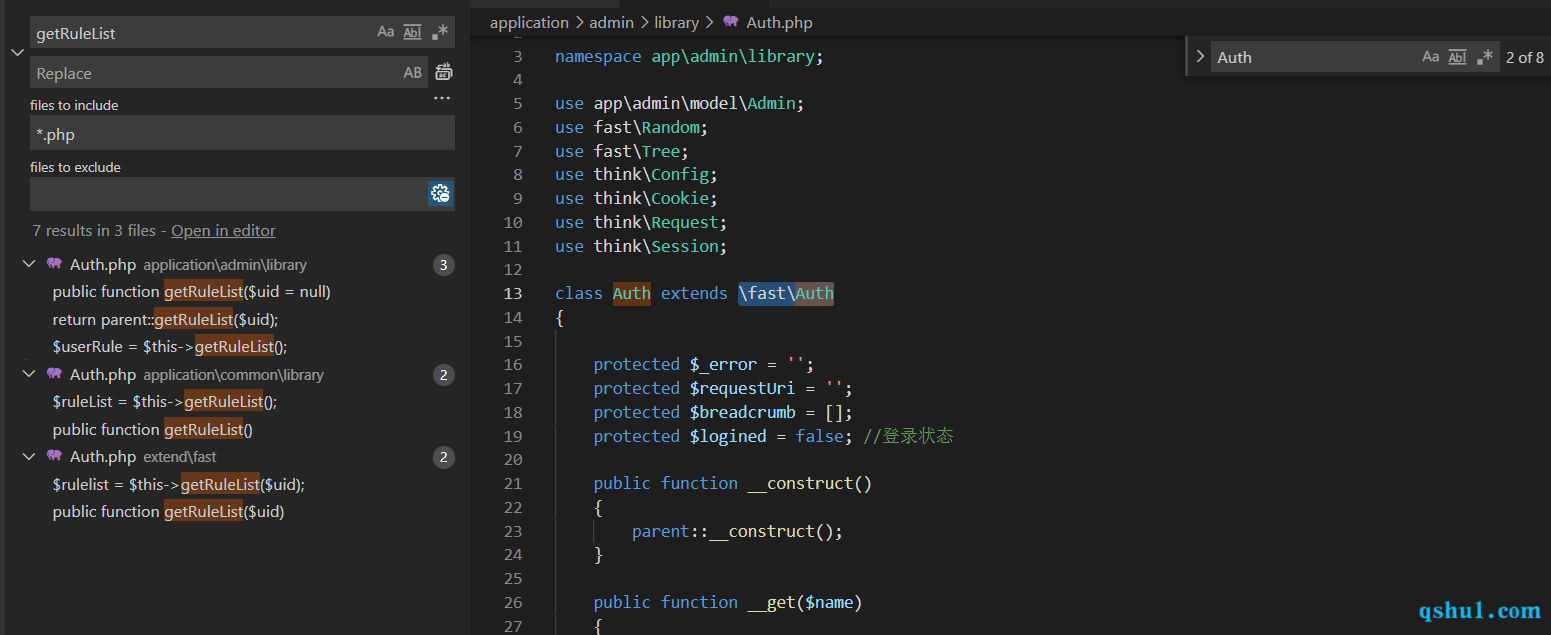
Task: Open the 'Open in editor' link
Action: tap(223, 231)
